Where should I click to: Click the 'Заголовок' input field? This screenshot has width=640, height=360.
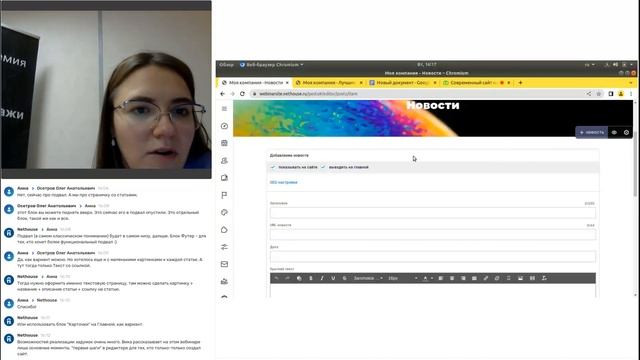433,212
